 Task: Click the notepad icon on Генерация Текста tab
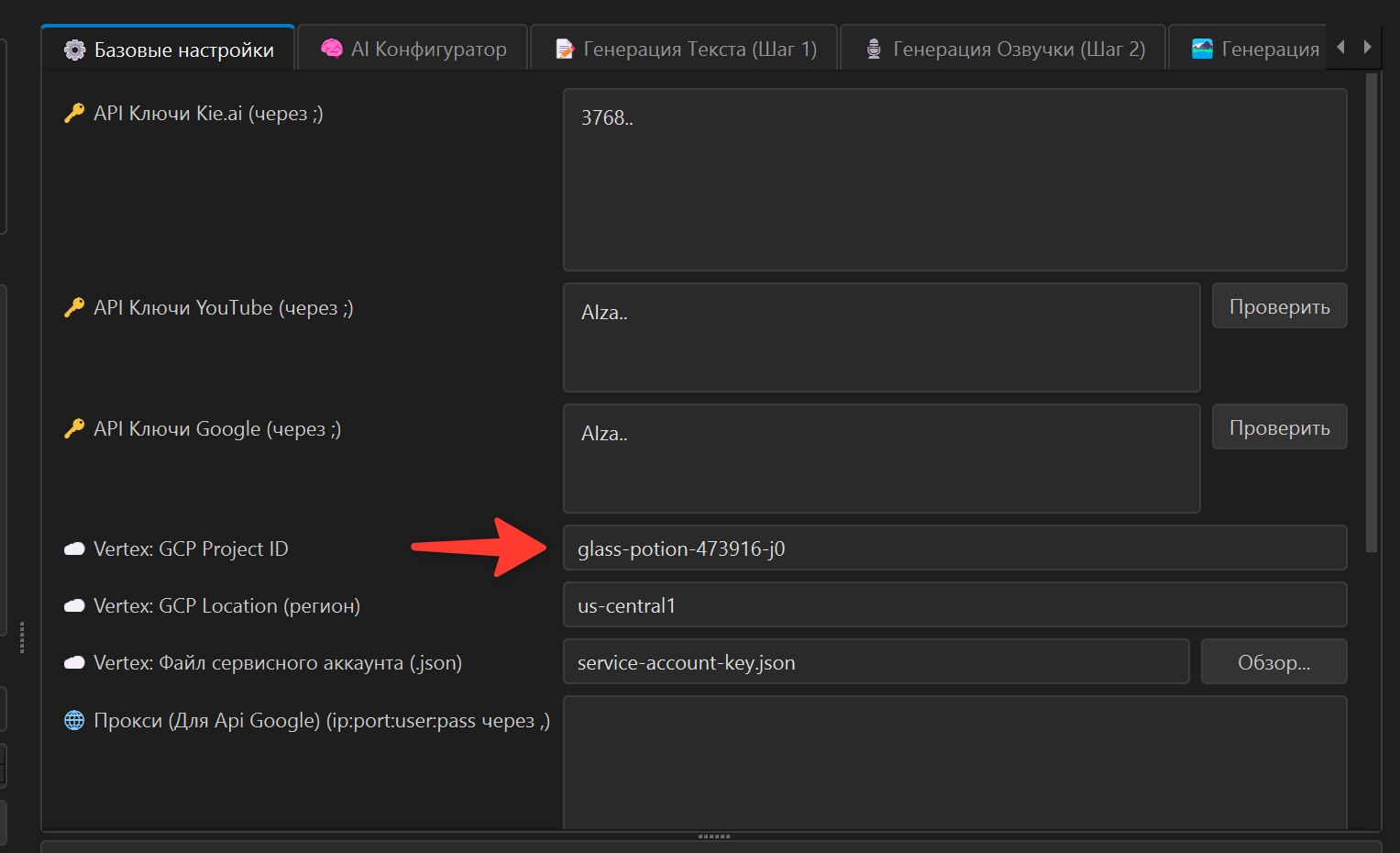tap(565, 50)
